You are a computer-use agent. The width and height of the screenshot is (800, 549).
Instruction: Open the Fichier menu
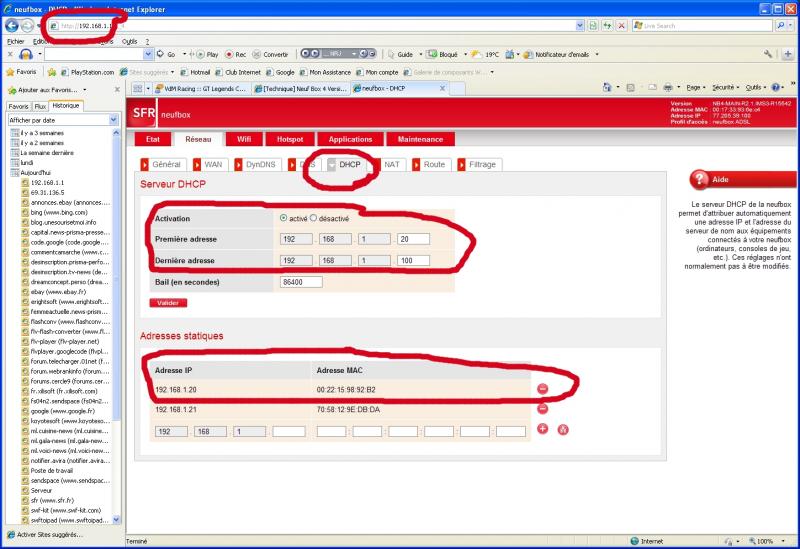(x=15, y=41)
